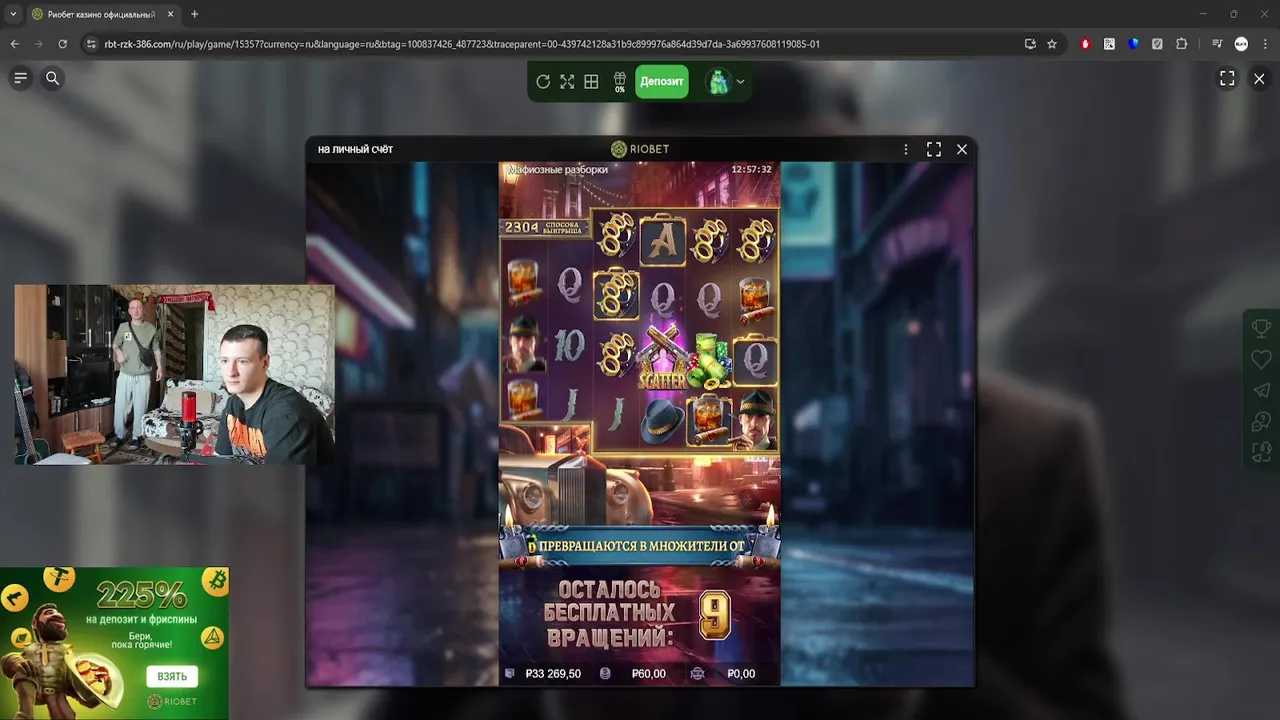The width and height of the screenshot is (1280, 720).
Task: Click the green cash and chips symbol
Action: (709, 361)
